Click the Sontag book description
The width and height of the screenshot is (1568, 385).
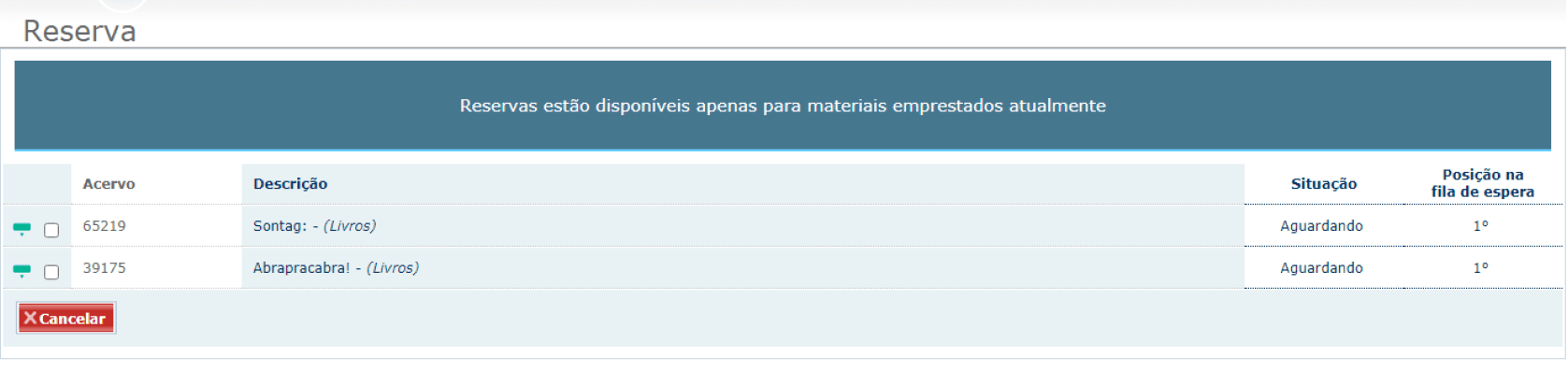pos(314,226)
